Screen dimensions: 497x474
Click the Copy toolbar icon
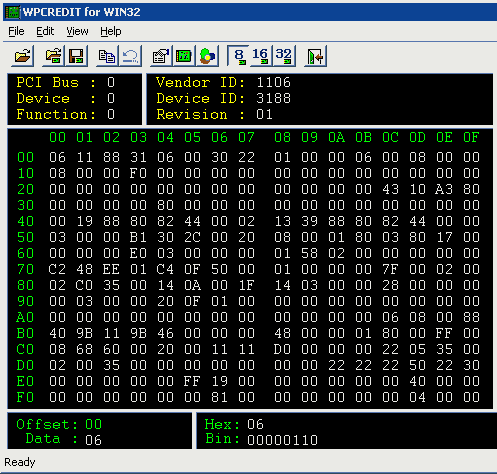[x=107, y=56]
